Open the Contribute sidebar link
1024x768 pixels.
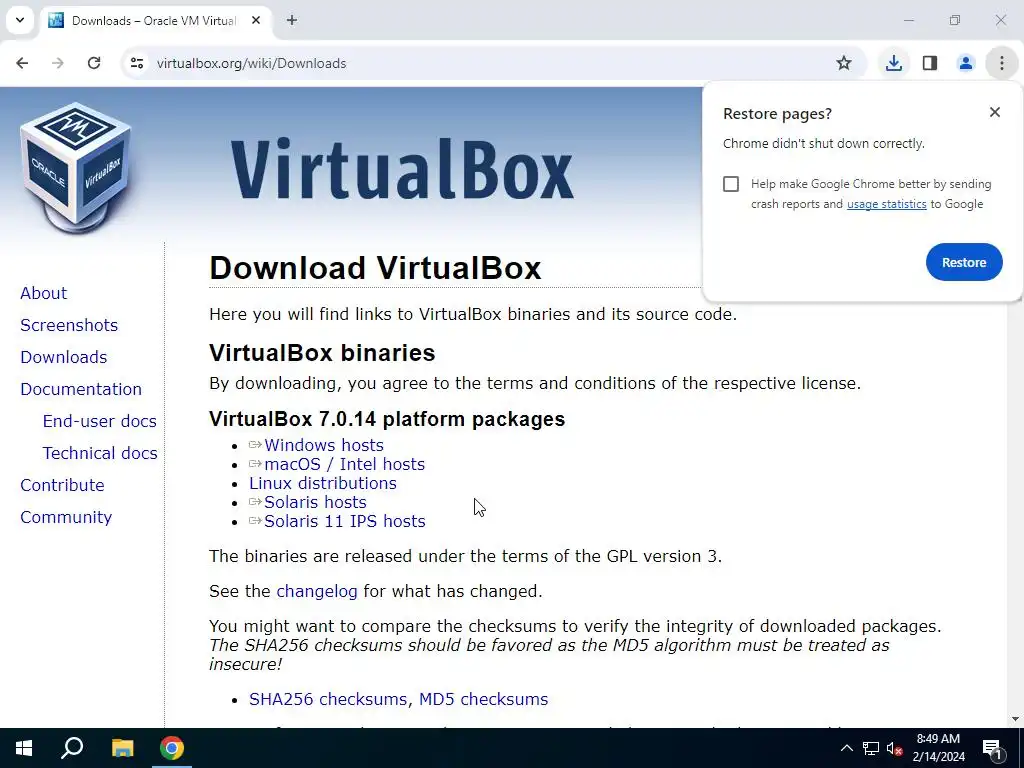point(62,485)
